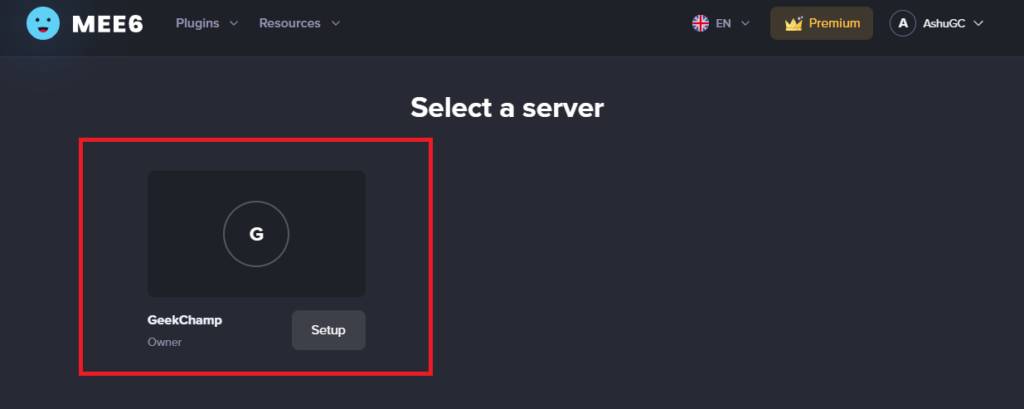The image size is (1024, 409).
Task: Click the Premium button
Action: pos(821,23)
